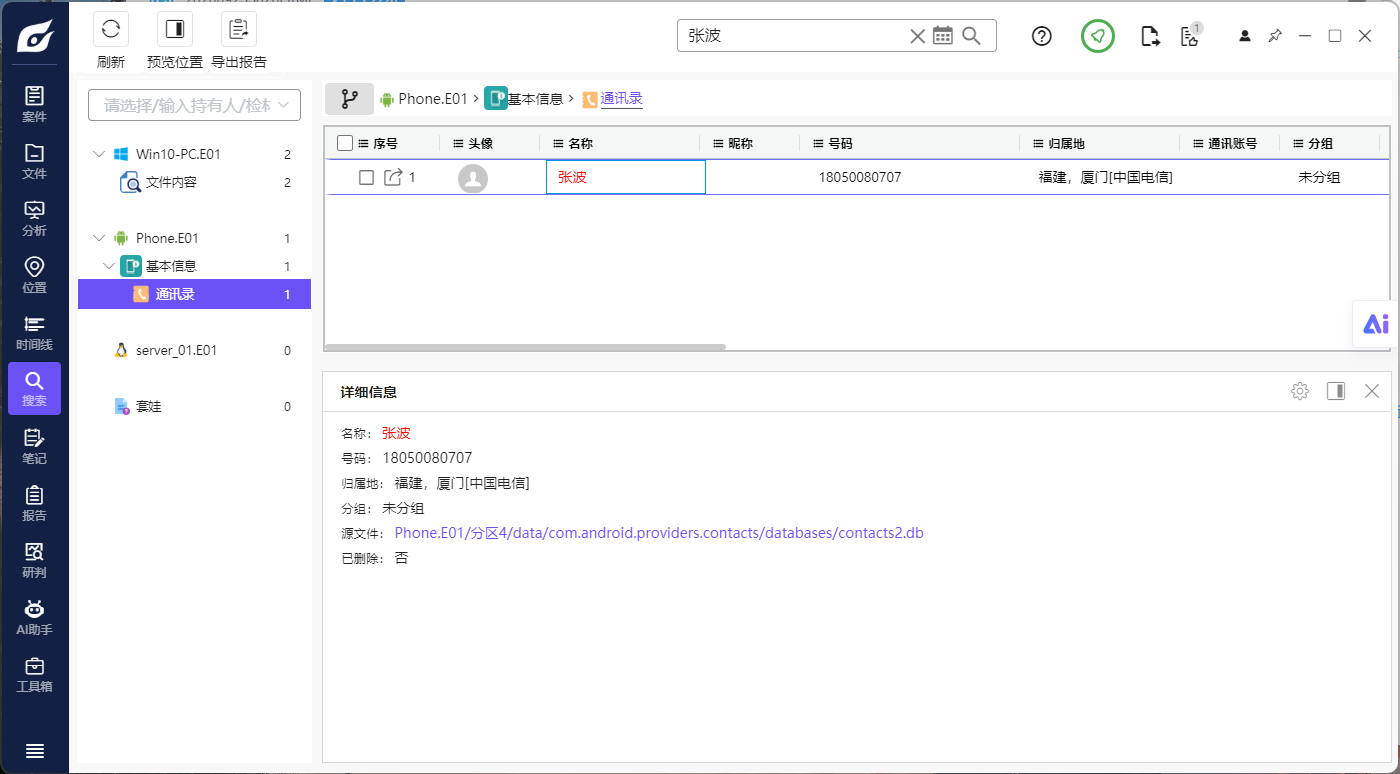
Task: Close the 详细信息 detail panel
Action: (1372, 391)
